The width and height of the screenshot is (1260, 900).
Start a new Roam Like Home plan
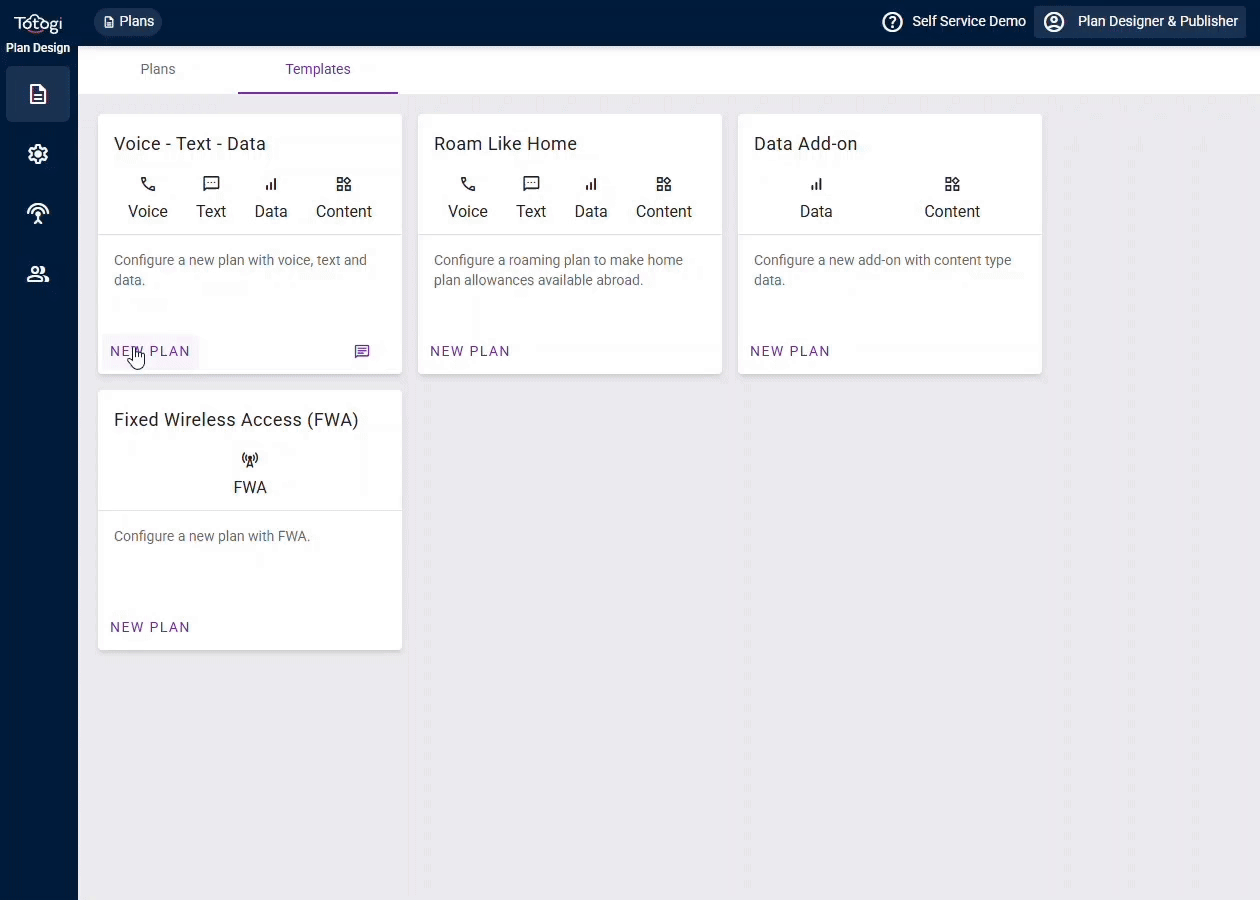470,351
